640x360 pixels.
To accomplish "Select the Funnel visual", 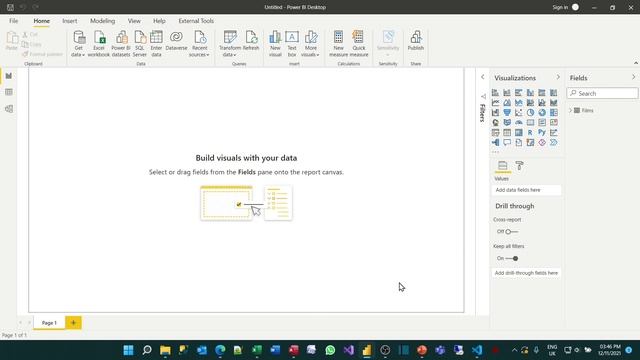I will click(x=507, y=112).
